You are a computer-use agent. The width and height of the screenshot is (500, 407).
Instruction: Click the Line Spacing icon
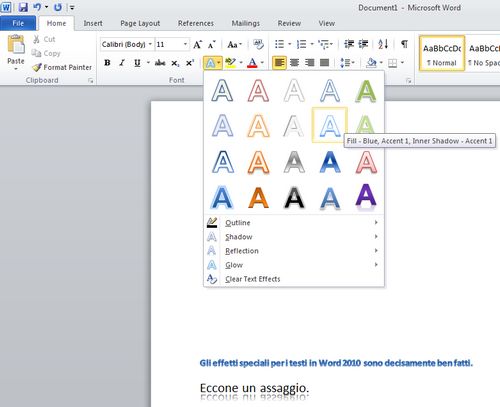[x=344, y=63]
